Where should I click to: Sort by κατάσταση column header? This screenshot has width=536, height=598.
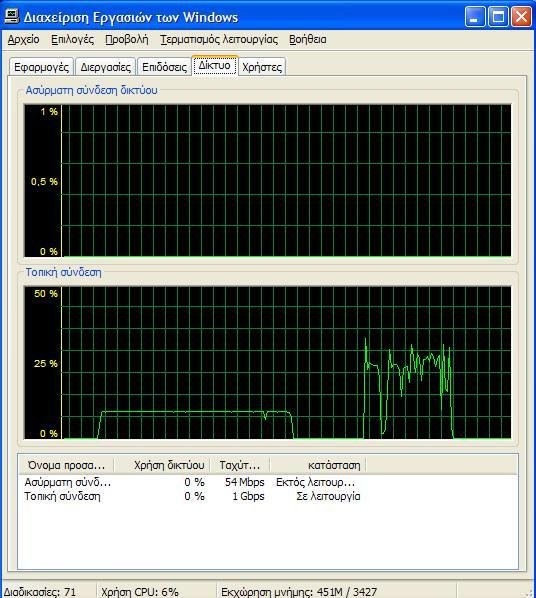tap(318, 465)
